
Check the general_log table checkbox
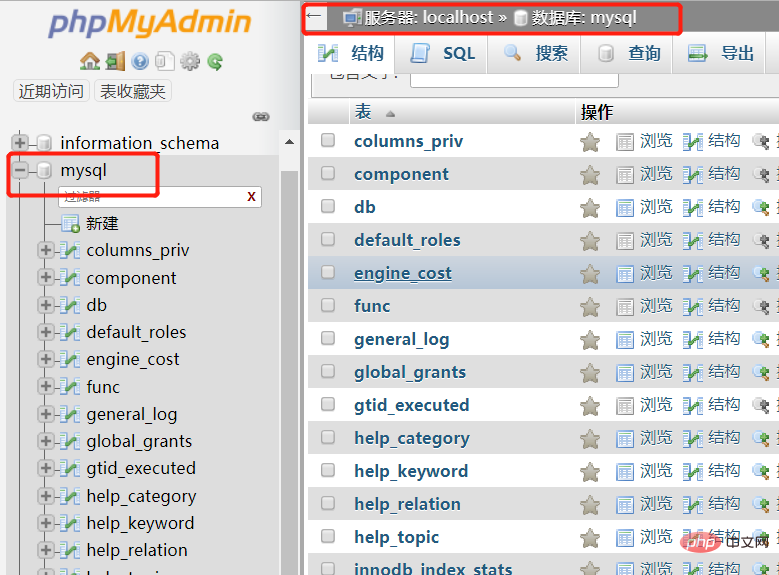(x=328, y=338)
